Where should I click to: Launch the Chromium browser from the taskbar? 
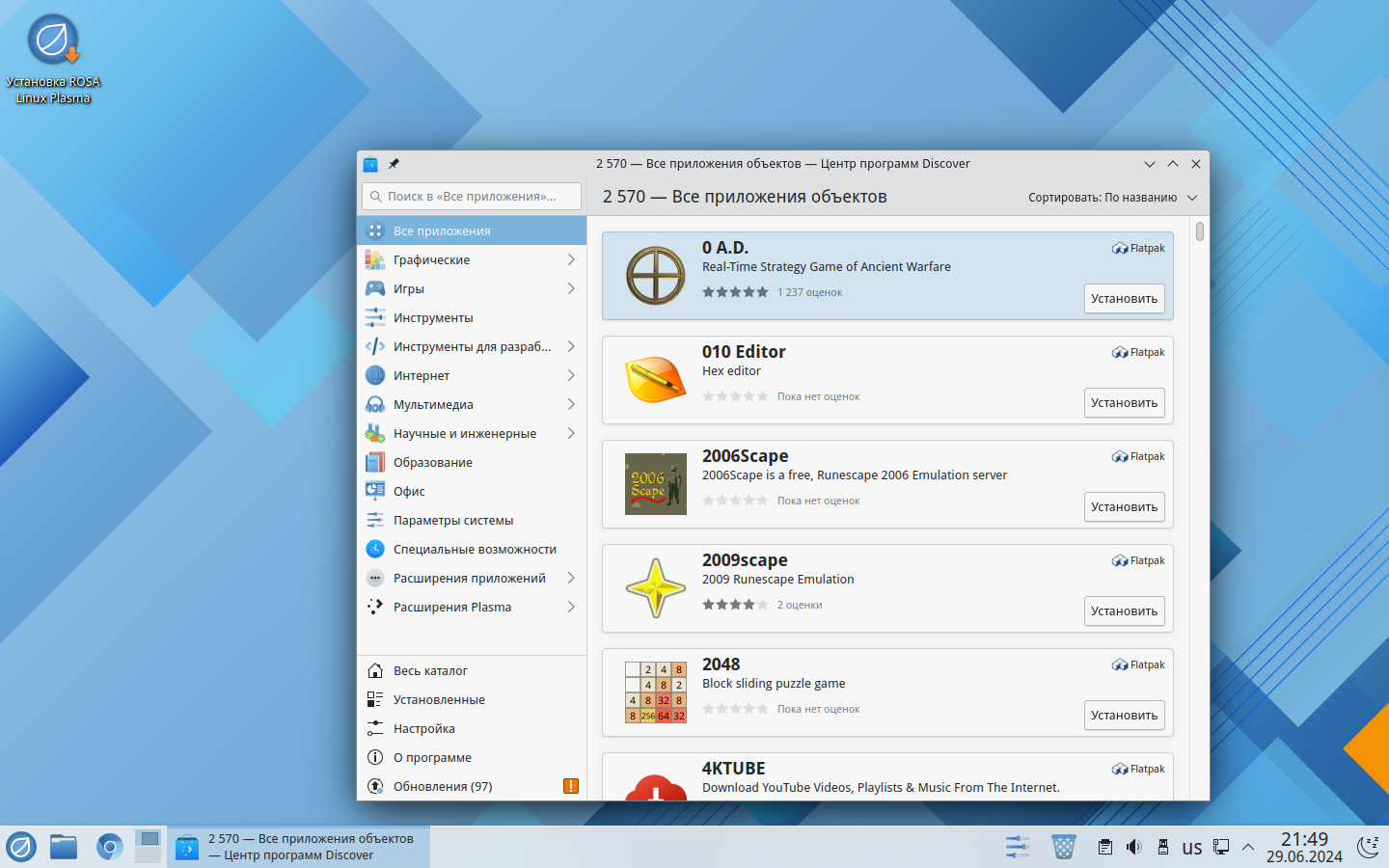[x=109, y=847]
